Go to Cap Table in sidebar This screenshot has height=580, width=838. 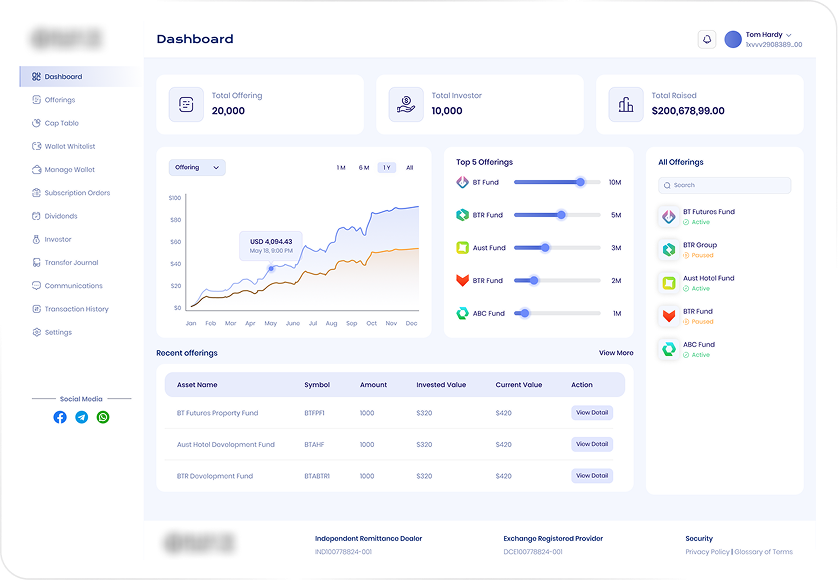[x=61, y=123]
